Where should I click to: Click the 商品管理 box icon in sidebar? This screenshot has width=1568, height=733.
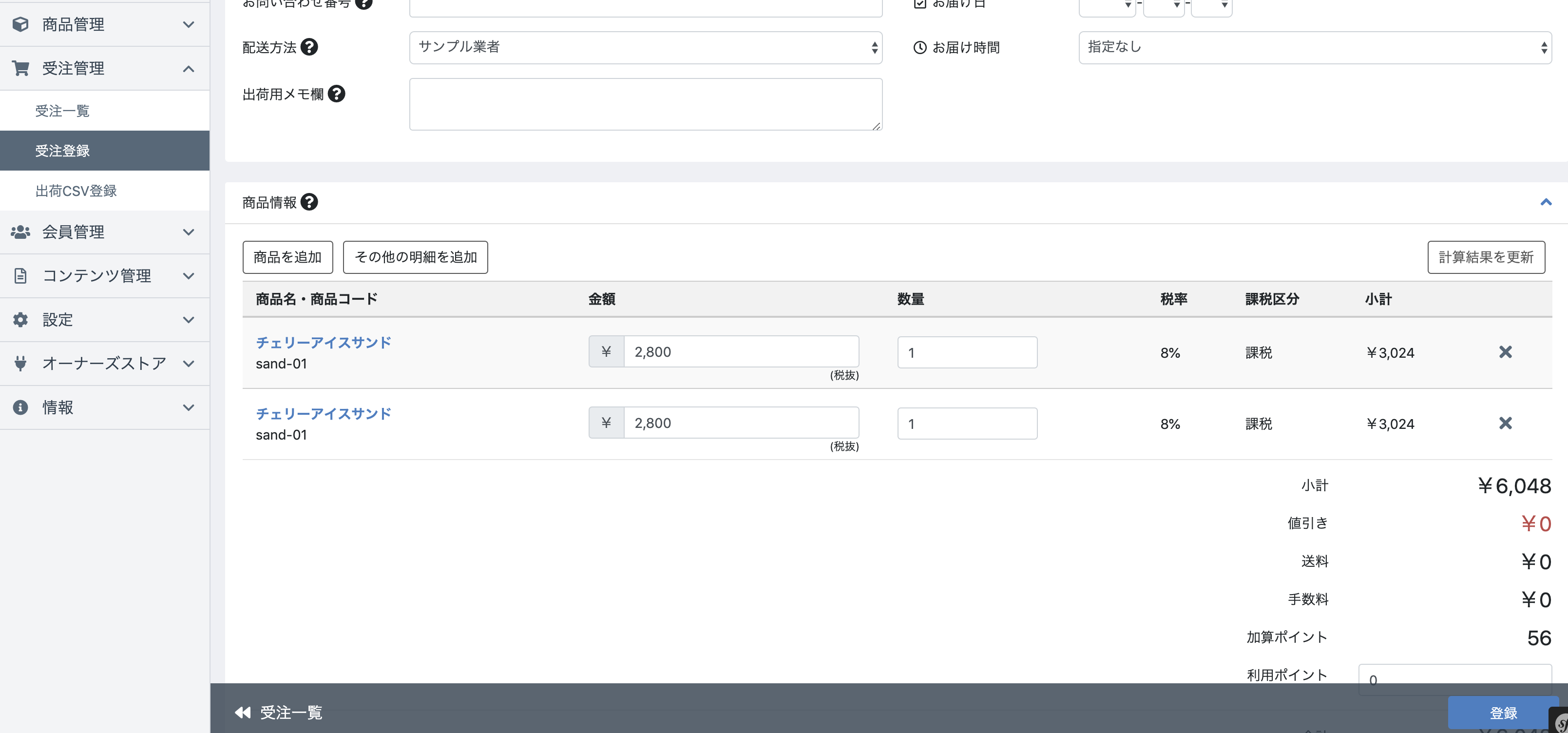point(20,24)
